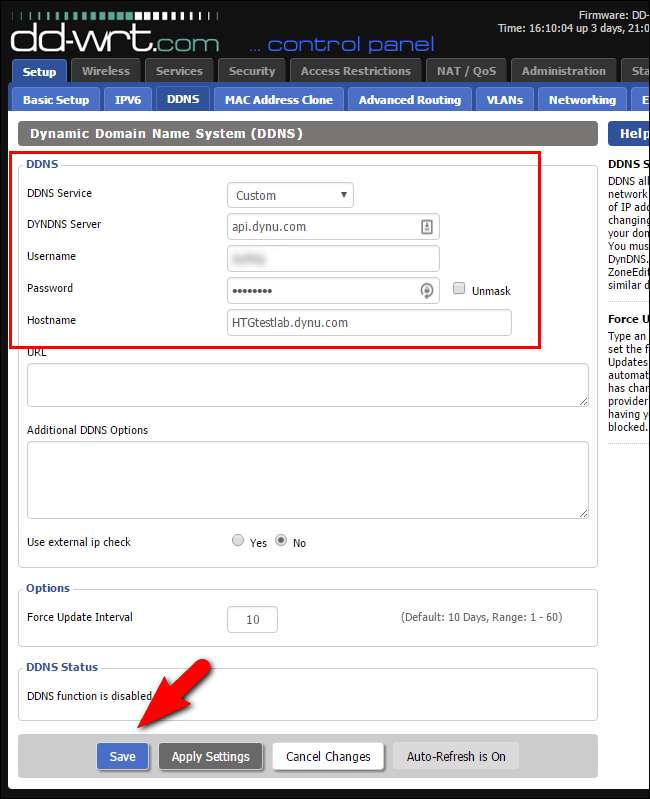Click the 'Unmask' label text

(x=491, y=291)
